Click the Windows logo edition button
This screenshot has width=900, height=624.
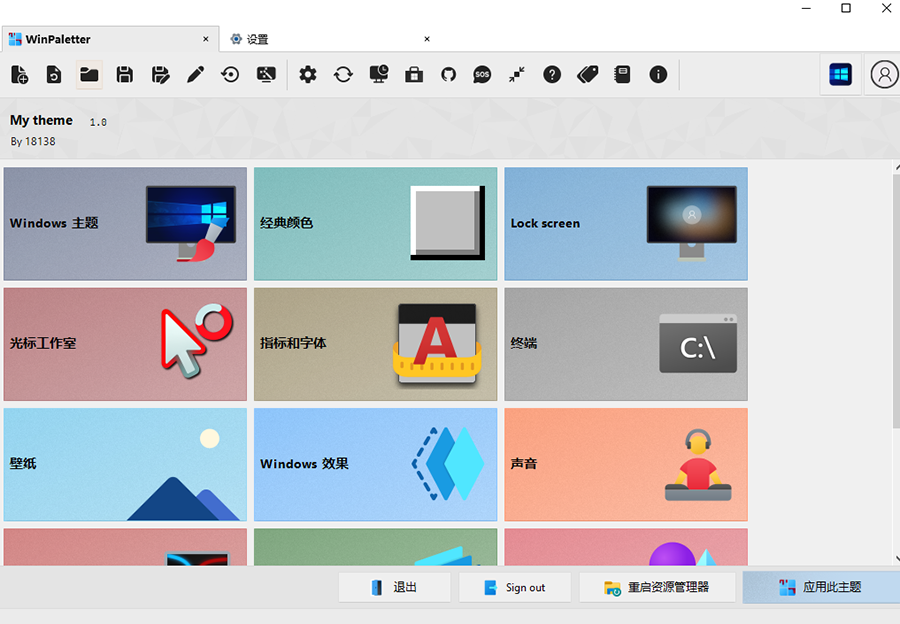840,75
